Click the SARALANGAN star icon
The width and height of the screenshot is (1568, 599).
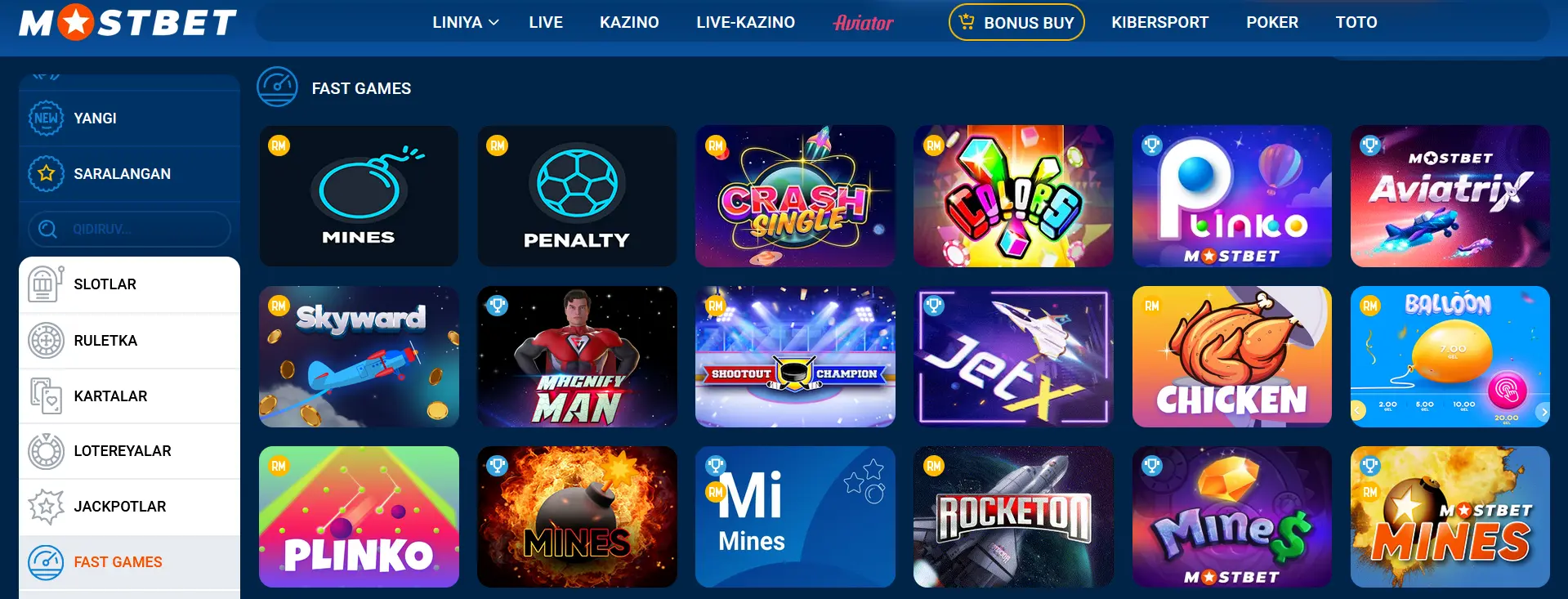pyautogui.click(x=46, y=173)
